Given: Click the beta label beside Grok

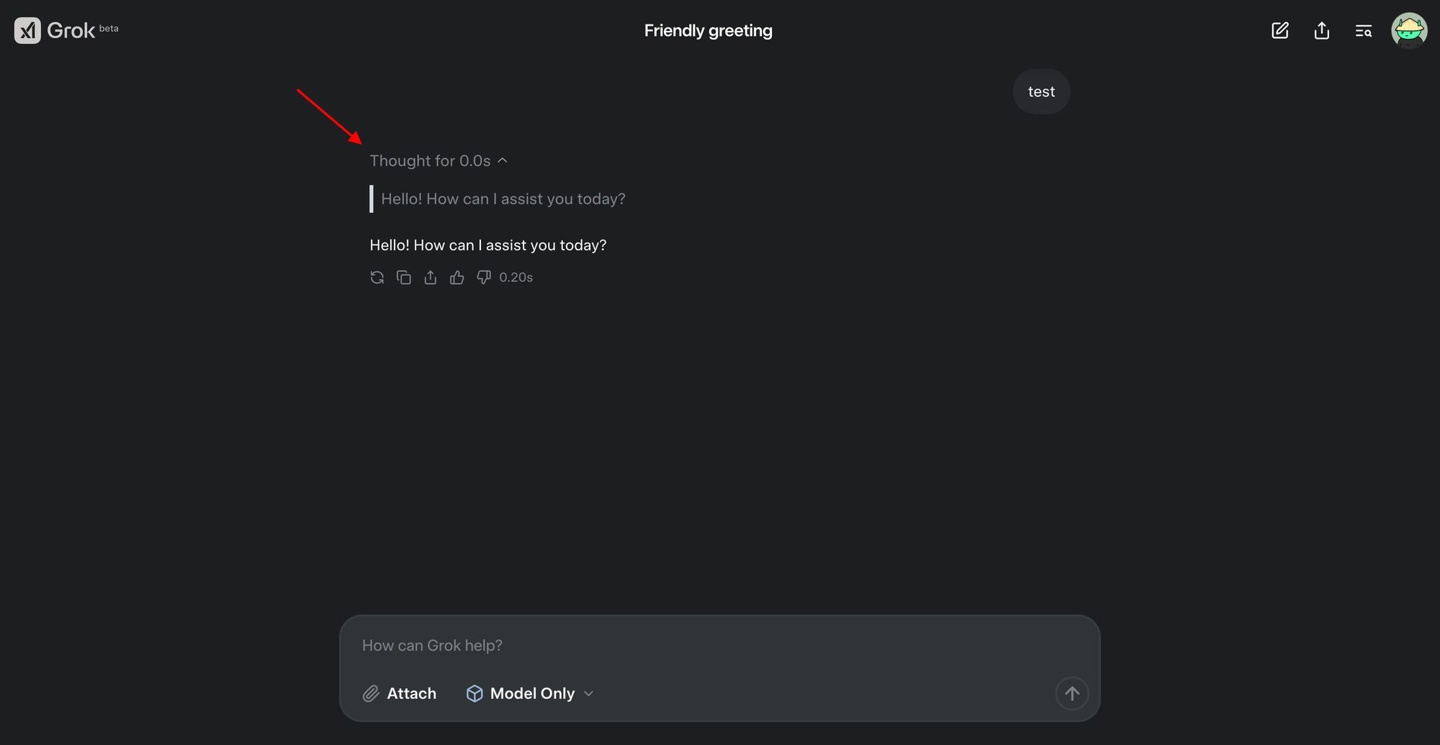Looking at the screenshot, I should click(109, 28).
